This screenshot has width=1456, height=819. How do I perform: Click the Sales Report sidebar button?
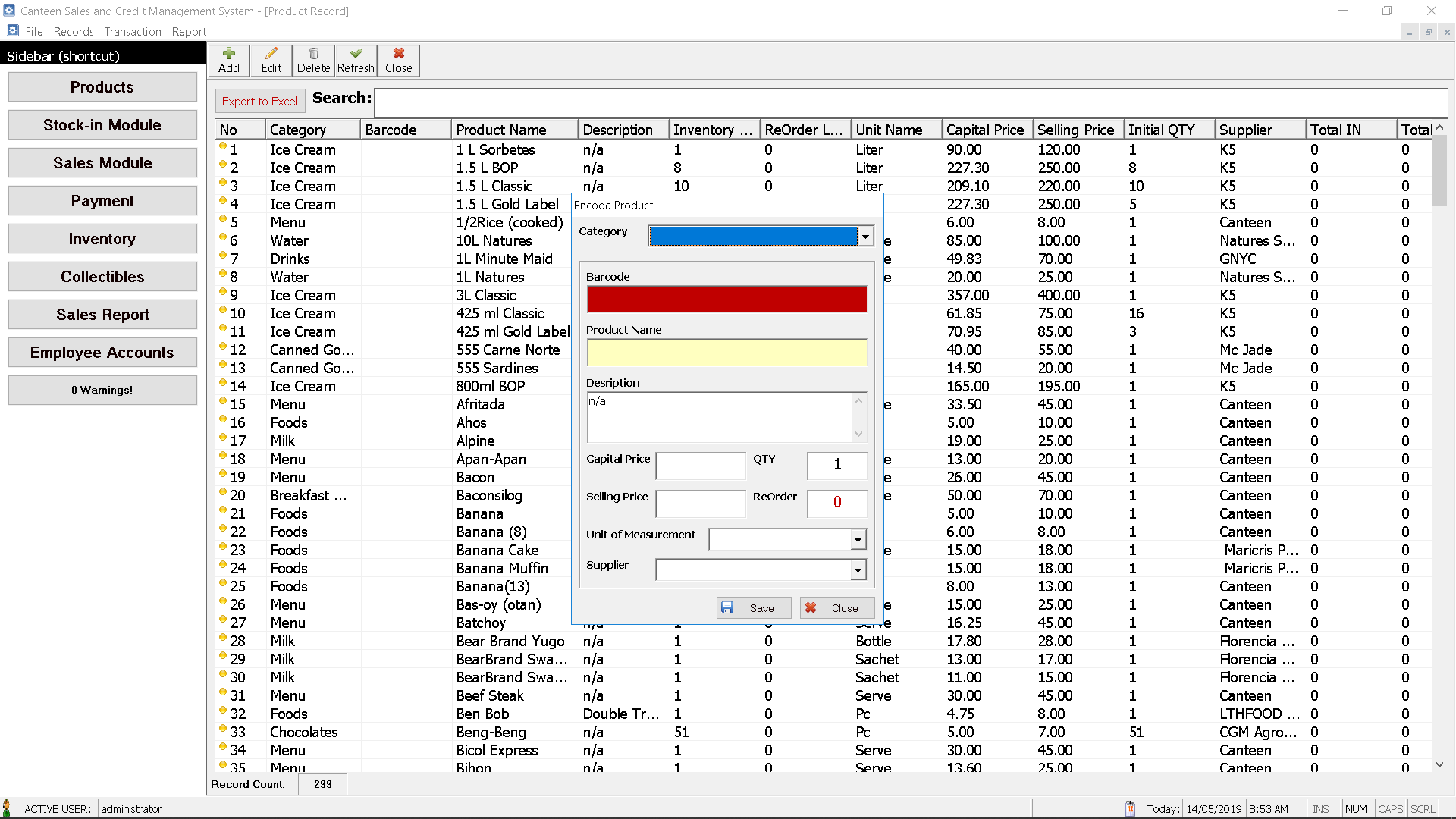102,314
